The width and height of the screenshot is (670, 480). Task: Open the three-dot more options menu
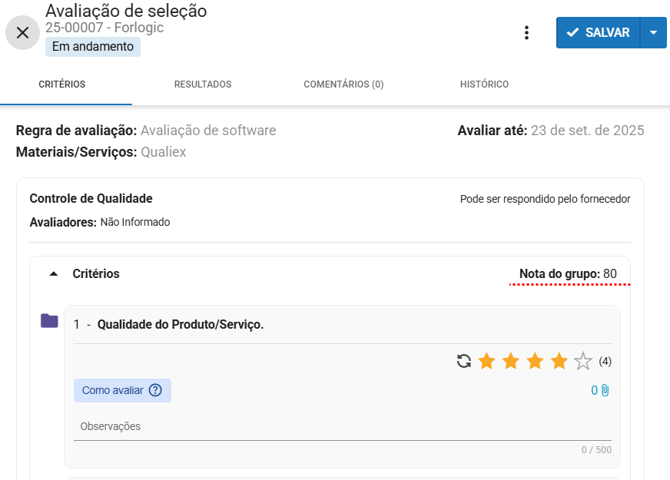[527, 33]
